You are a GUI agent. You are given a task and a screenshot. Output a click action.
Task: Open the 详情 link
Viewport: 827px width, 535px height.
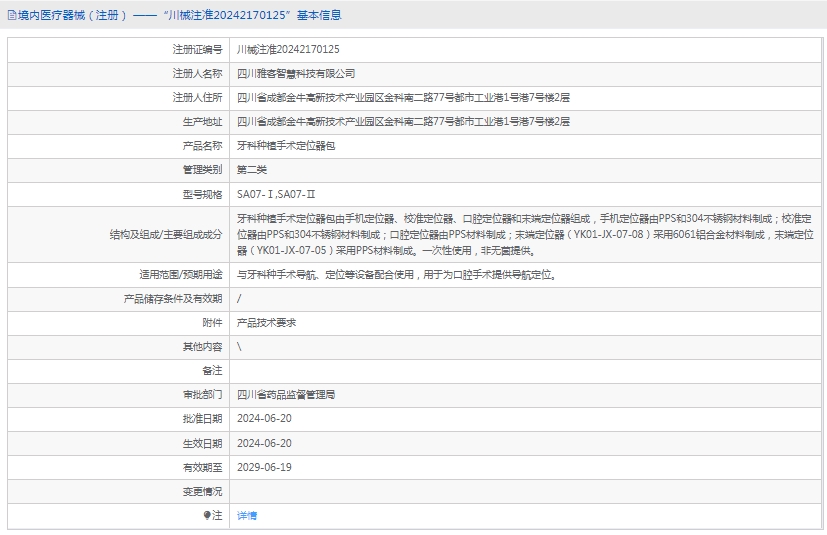click(246, 516)
